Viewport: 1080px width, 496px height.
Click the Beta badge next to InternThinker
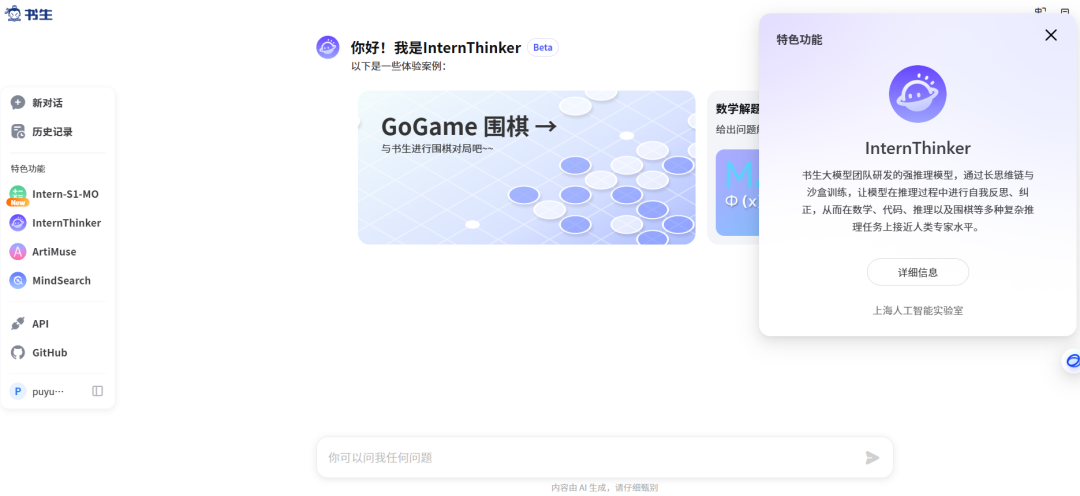coord(543,48)
